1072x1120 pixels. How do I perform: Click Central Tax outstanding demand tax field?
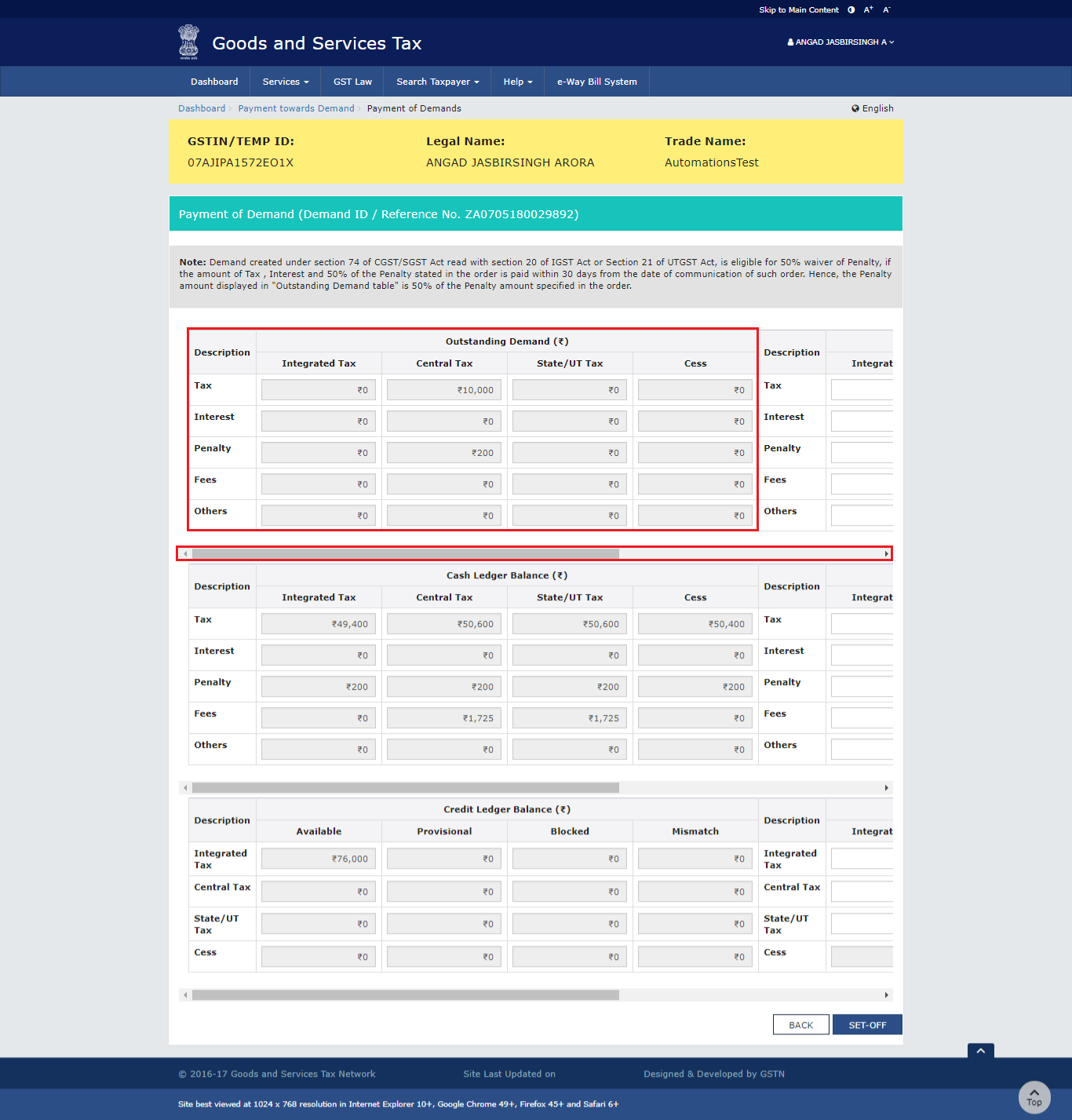pyautogui.click(x=444, y=390)
